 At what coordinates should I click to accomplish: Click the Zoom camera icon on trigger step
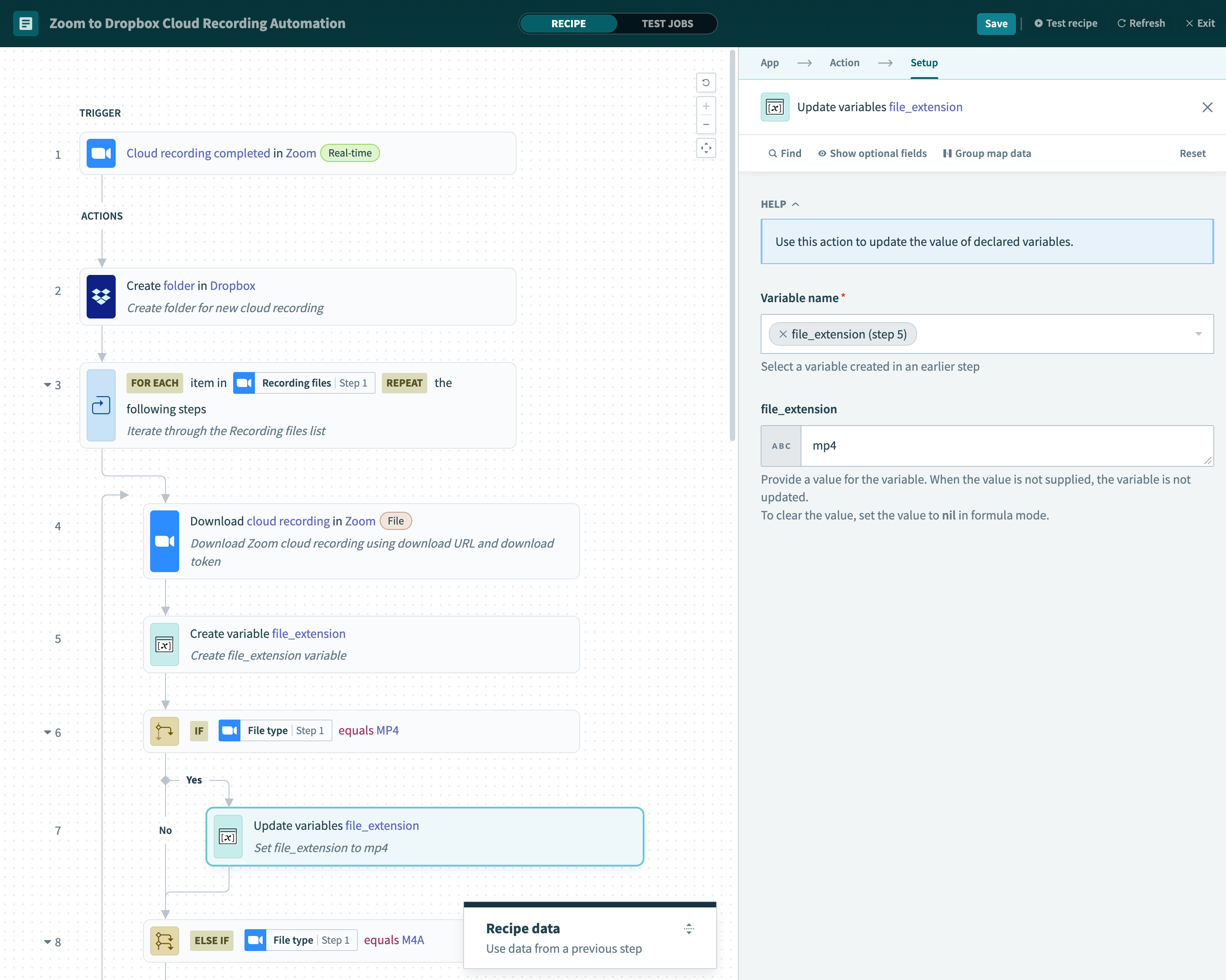coord(101,153)
